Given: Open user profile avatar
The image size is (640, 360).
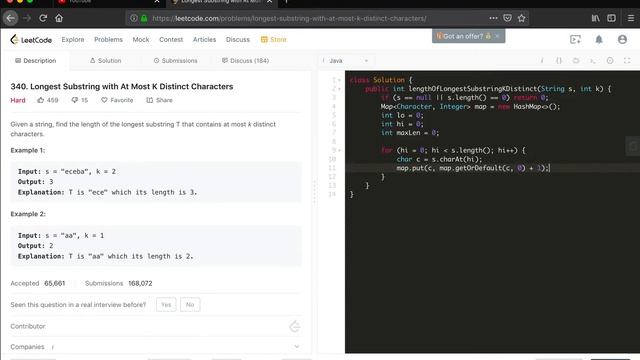Looking at the screenshot, I should pos(622,39).
